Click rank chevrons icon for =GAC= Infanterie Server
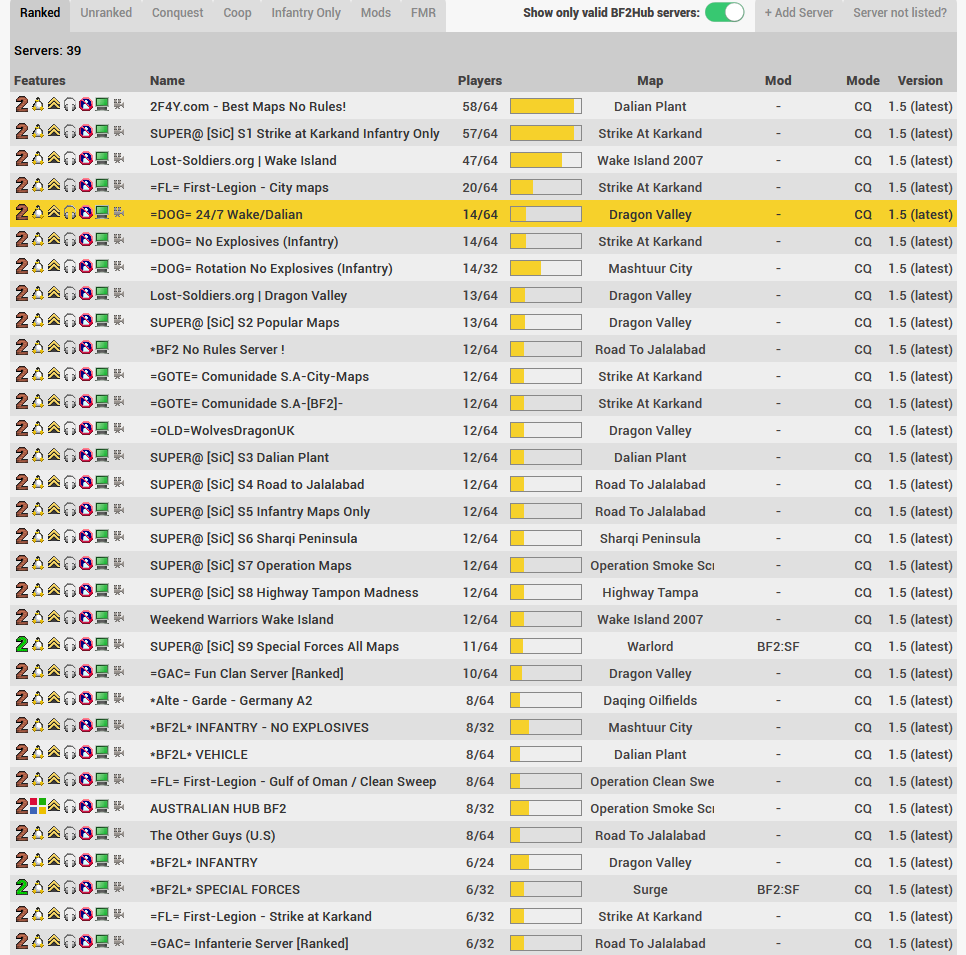This screenshot has width=966, height=955. tap(54, 941)
